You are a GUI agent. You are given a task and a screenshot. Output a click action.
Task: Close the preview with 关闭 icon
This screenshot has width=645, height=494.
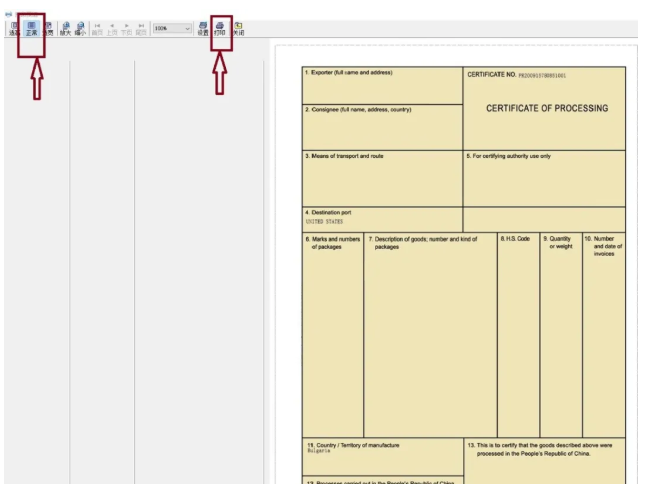click(238, 28)
